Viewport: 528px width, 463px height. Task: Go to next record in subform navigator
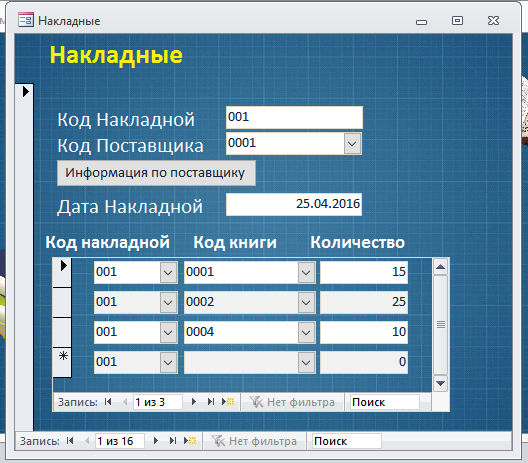pyautogui.click(x=194, y=402)
